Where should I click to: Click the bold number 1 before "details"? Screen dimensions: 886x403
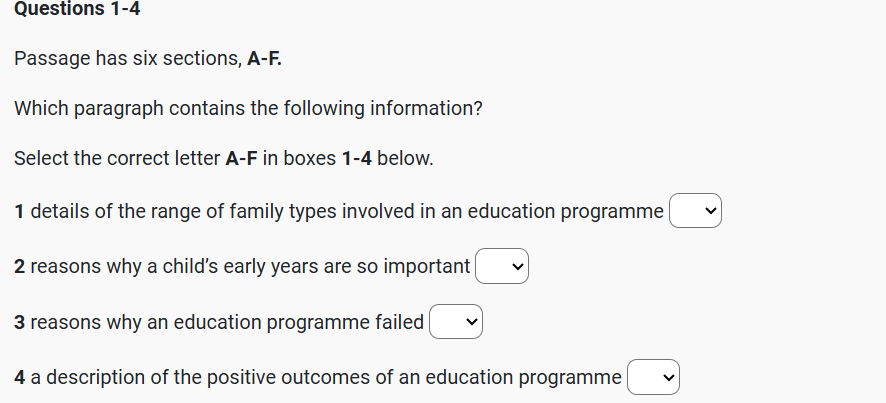[x=20, y=212]
